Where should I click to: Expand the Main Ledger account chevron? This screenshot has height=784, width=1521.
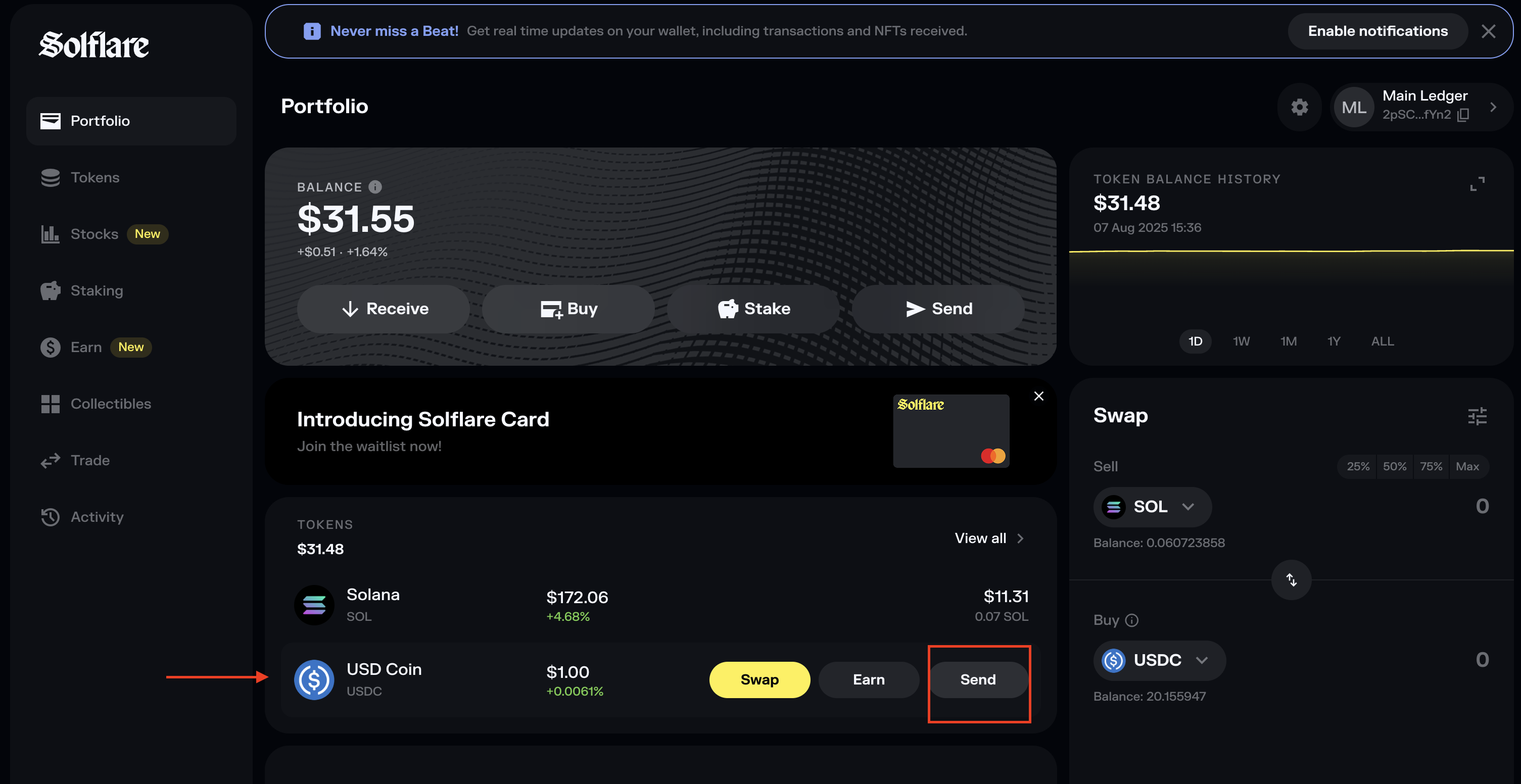click(1494, 107)
